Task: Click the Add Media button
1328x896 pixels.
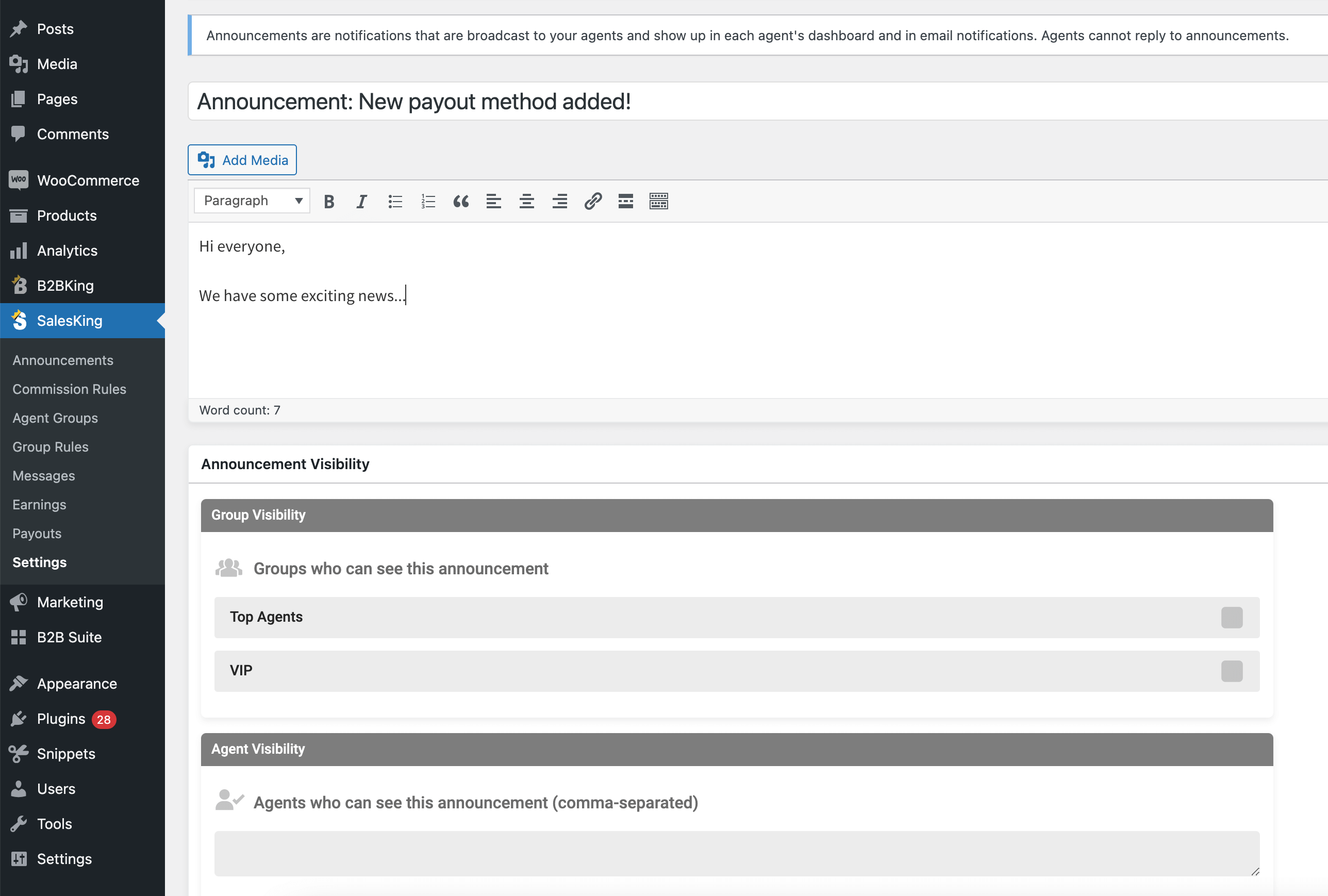Action: (x=242, y=160)
